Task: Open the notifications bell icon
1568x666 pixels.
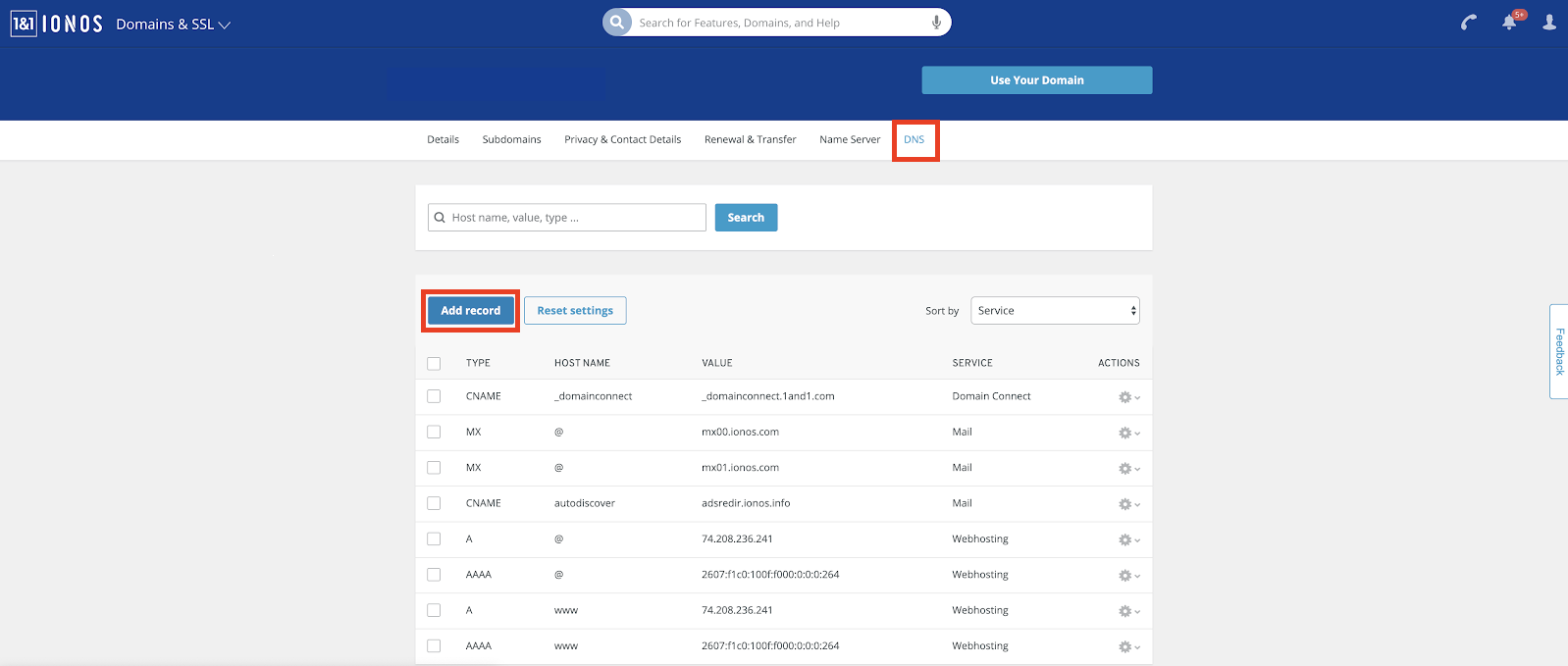Action: [x=1510, y=23]
